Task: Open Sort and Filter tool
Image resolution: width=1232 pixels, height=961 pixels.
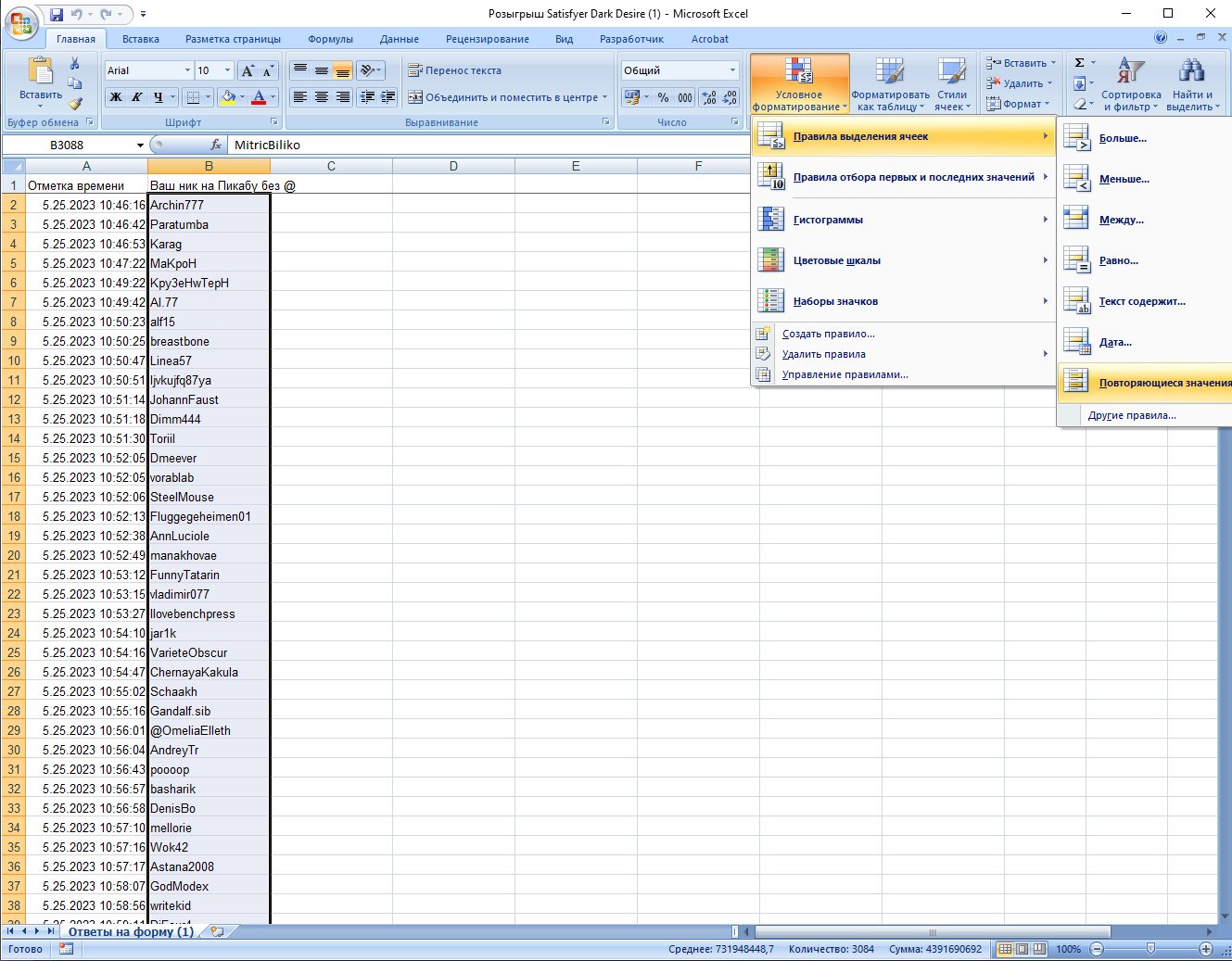Action: [x=1130, y=83]
